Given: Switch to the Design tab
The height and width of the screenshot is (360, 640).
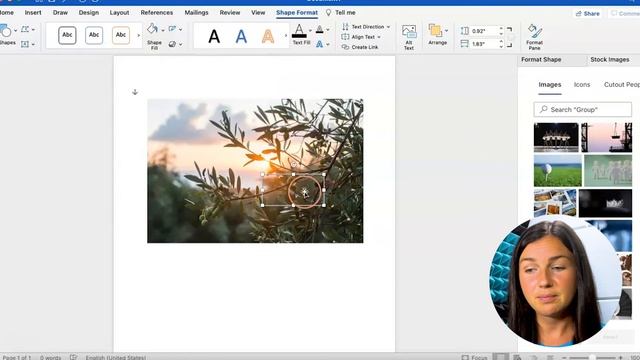Looking at the screenshot, I should (89, 13).
